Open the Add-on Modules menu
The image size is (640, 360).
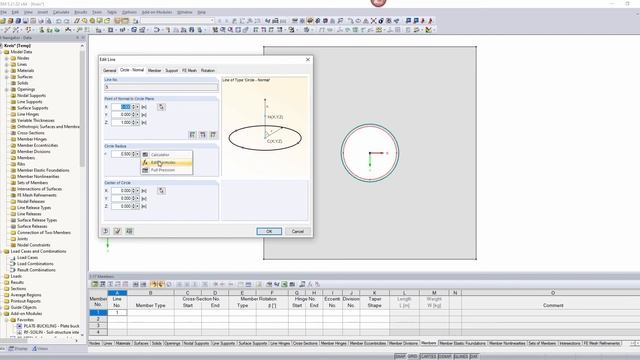coord(157,12)
